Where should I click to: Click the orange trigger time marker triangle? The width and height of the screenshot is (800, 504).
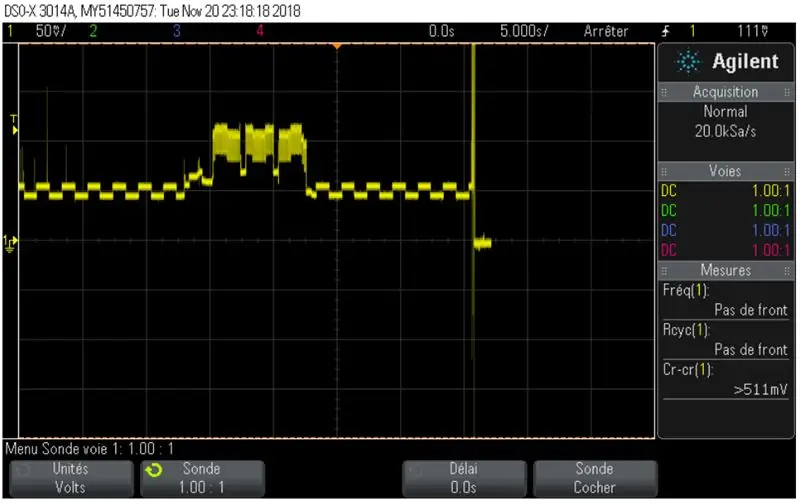coord(337,46)
